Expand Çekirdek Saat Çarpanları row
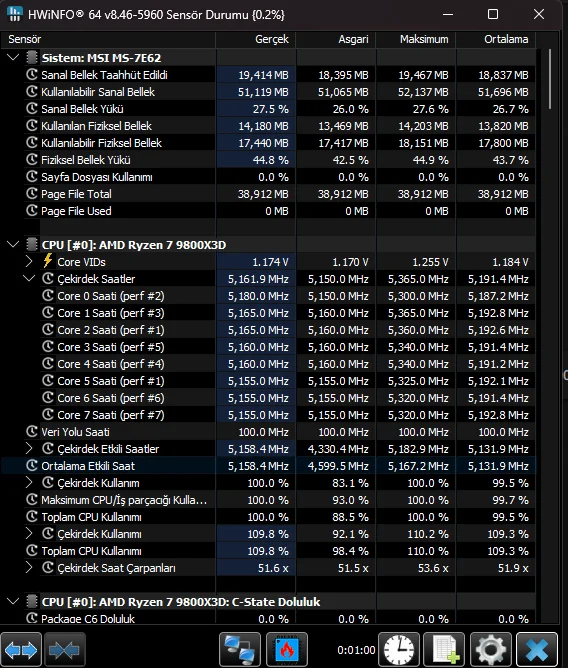Image resolution: width=568 pixels, height=668 pixels. point(29,567)
